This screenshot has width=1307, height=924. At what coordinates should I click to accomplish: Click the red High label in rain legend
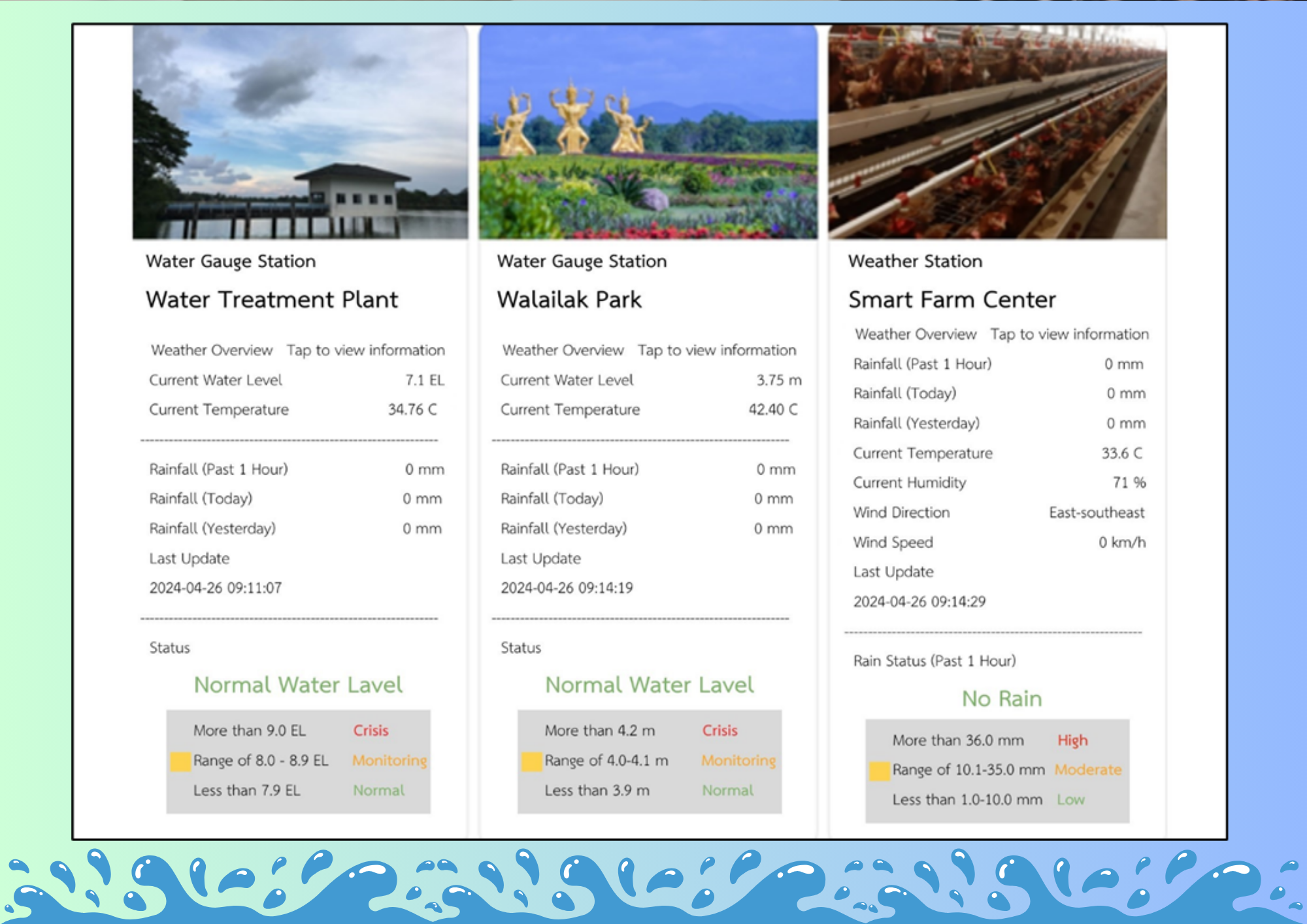1072,740
